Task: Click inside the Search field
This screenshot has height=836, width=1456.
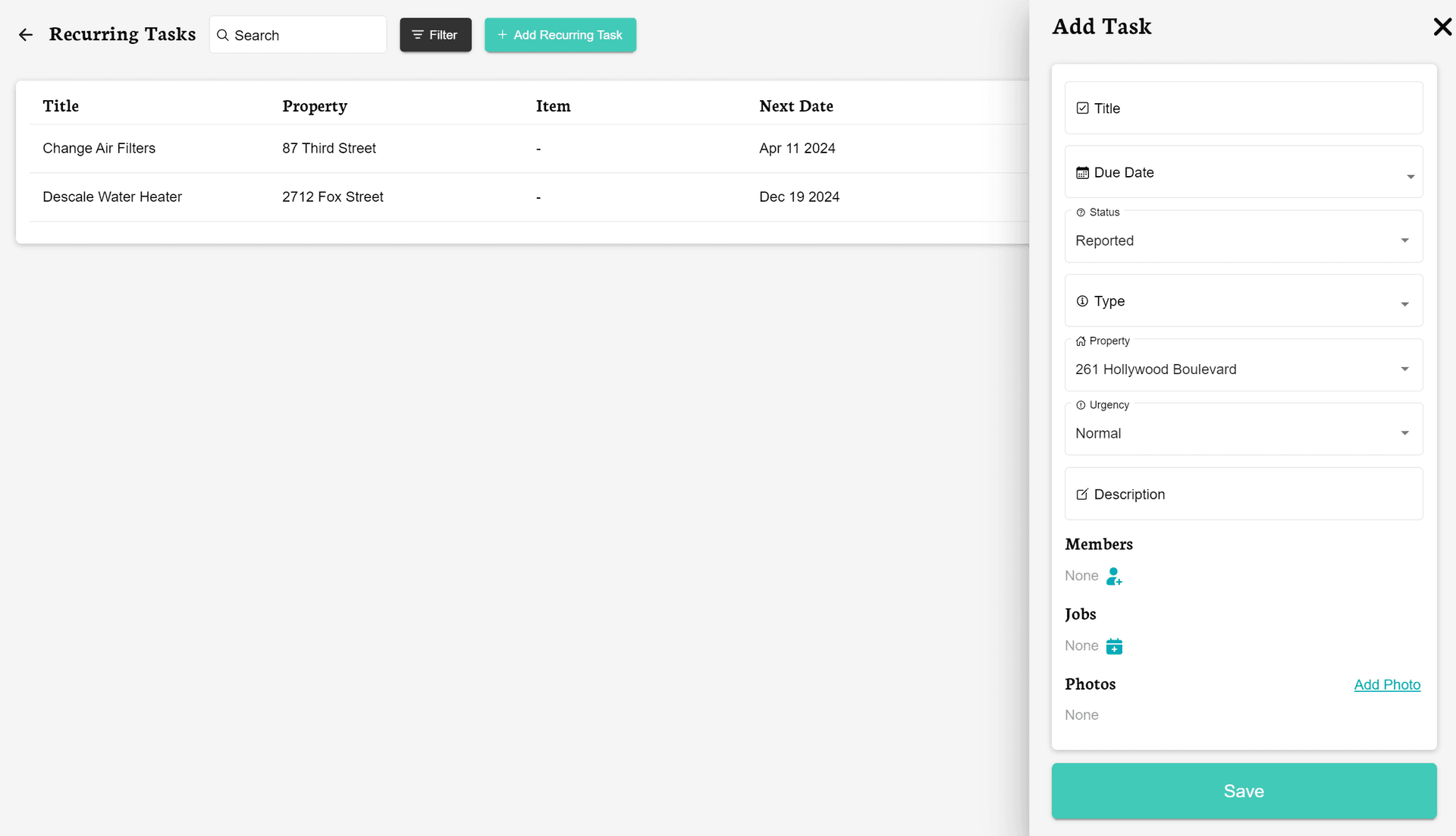Action: click(x=297, y=35)
